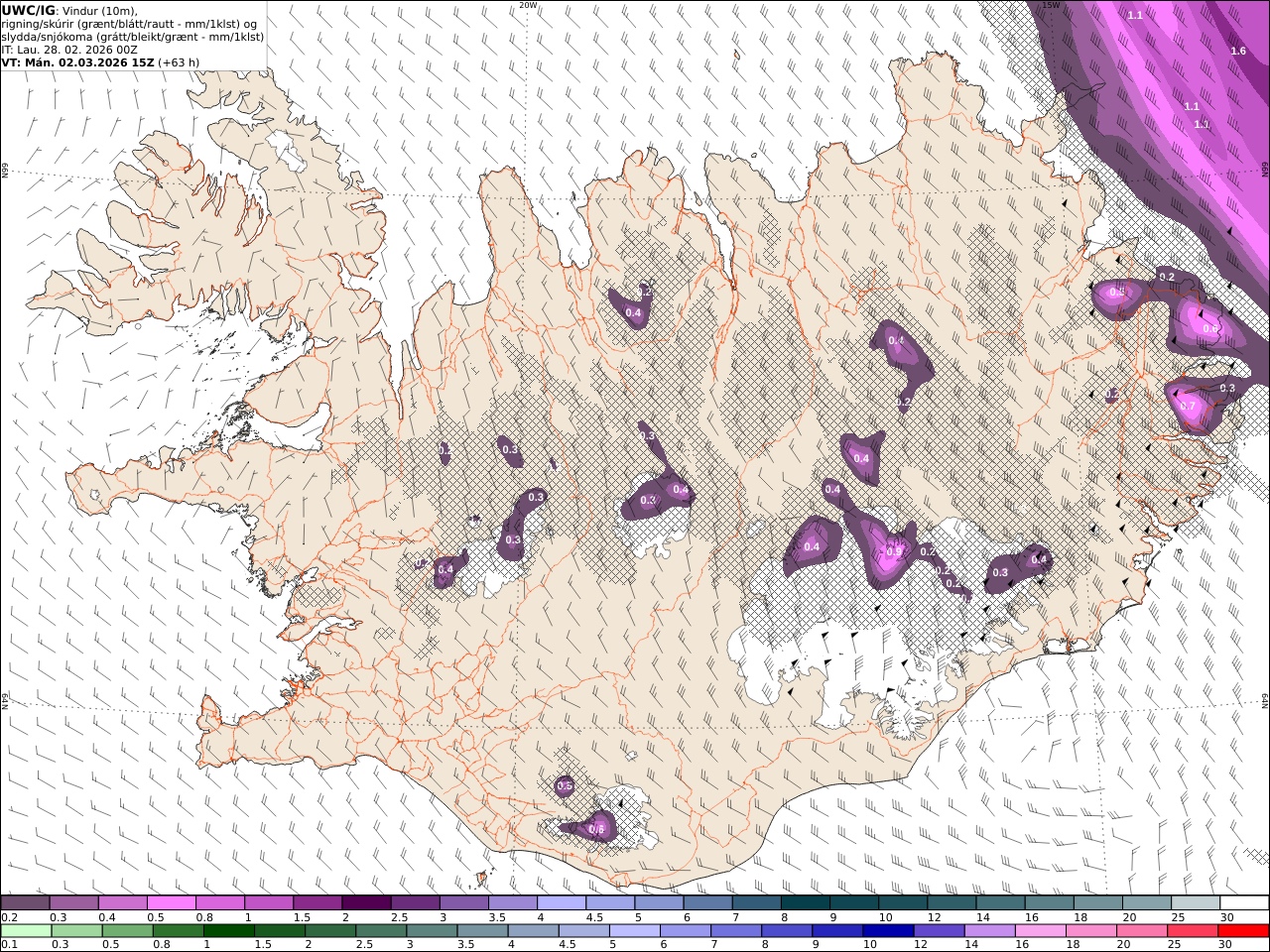Click the 0.1 label on the rain scale
1270x952 pixels.
tap(8, 945)
